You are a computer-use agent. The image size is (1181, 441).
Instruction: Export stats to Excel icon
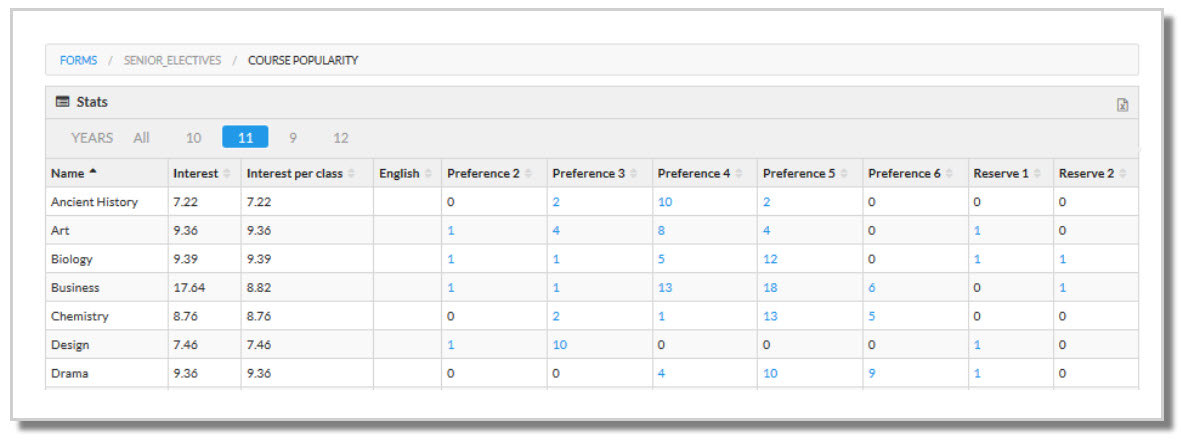tap(1122, 105)
